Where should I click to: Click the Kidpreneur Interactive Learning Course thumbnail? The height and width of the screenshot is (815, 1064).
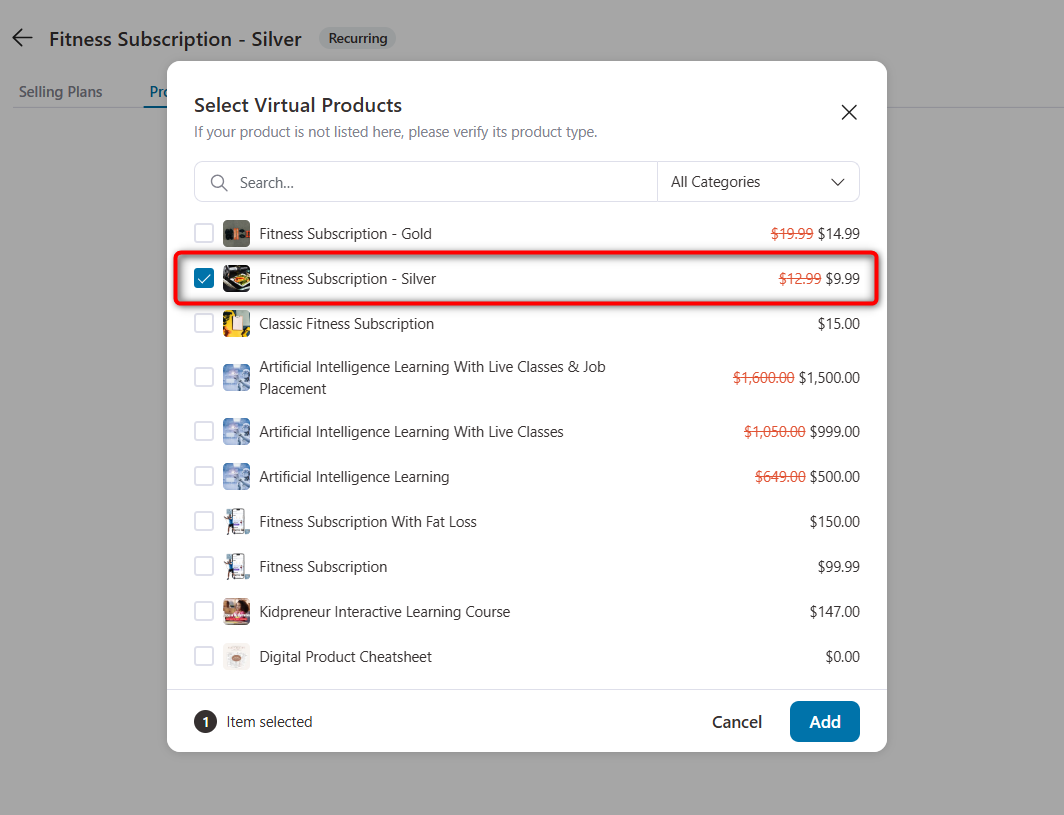(236, 611)
